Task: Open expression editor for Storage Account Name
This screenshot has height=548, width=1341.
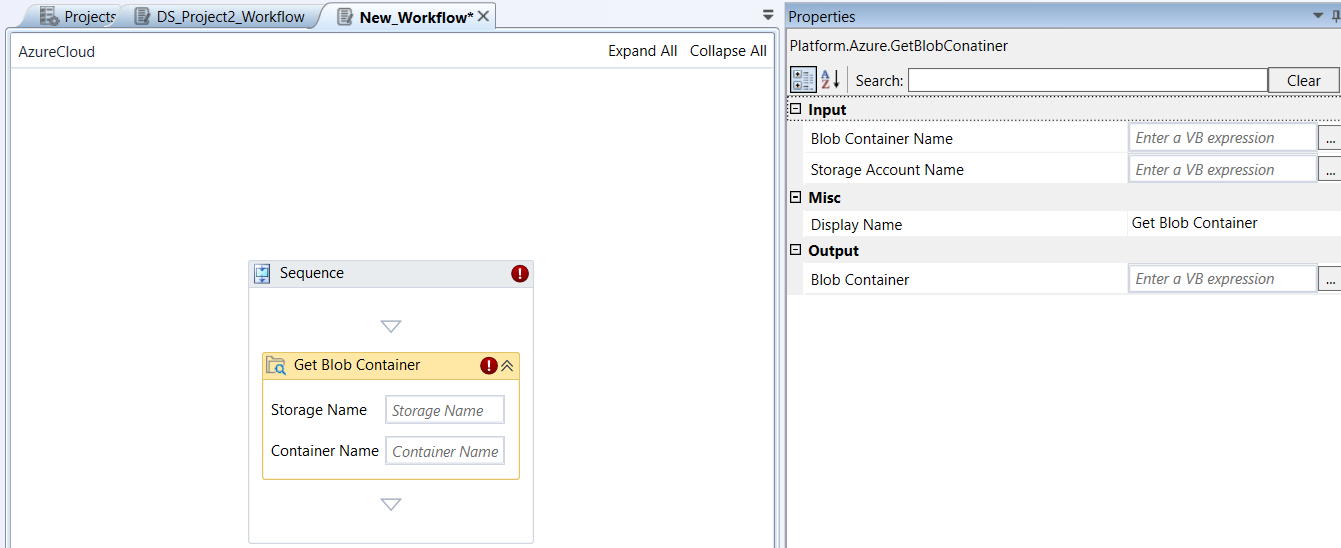Action: tap(1330, 170)
